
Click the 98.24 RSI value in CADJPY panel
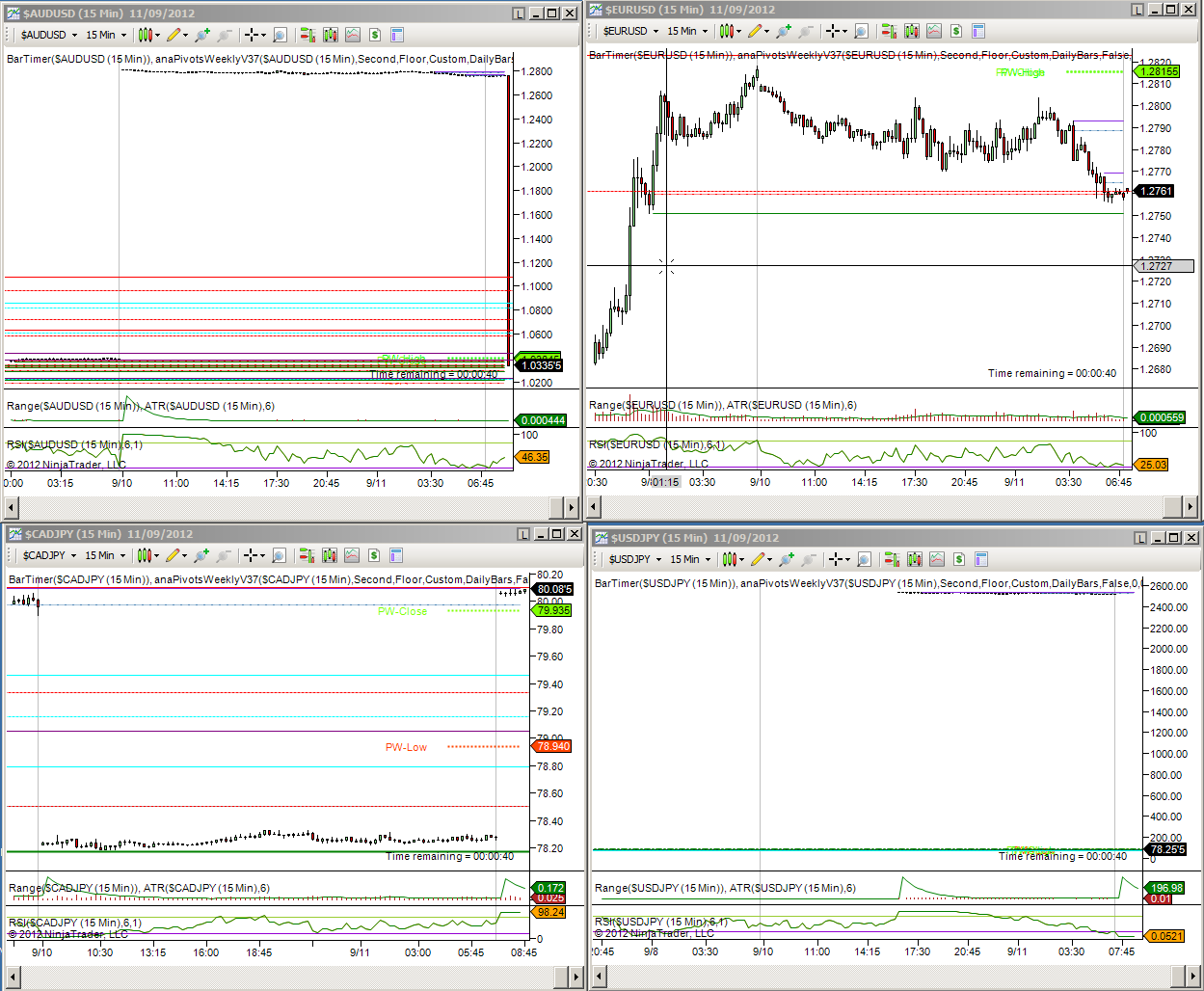[550, 912]
